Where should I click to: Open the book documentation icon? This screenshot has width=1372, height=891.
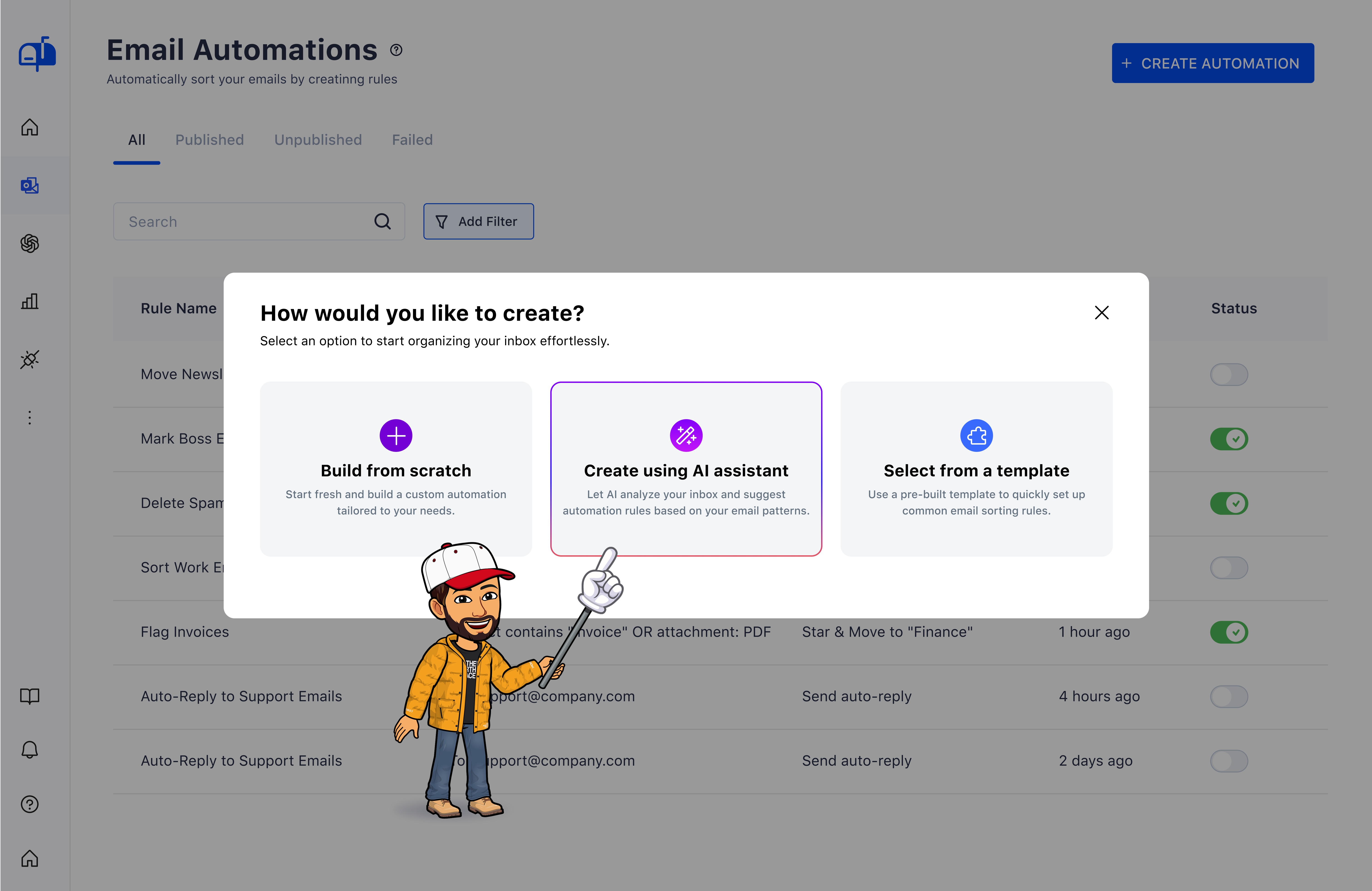30,696
